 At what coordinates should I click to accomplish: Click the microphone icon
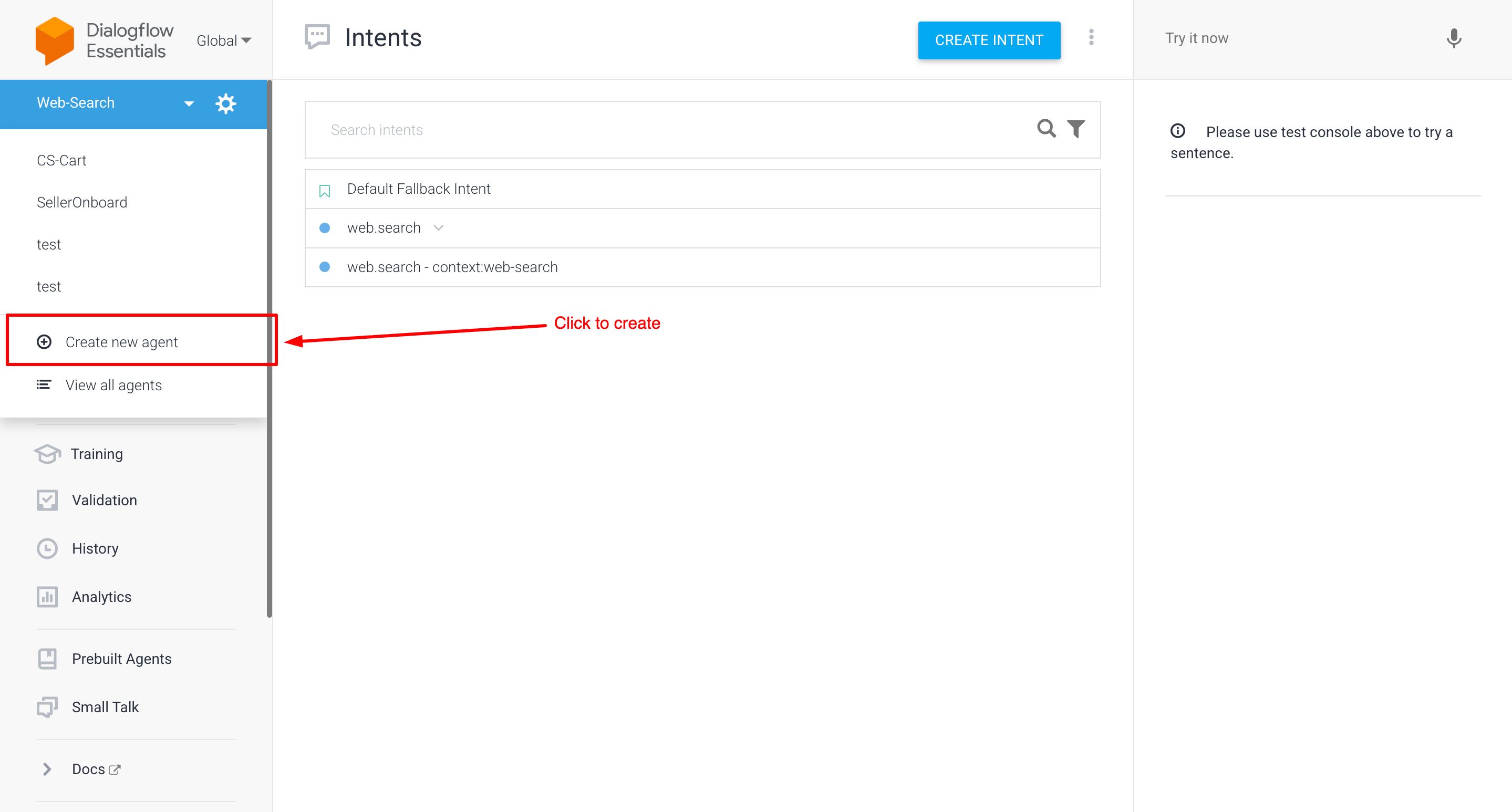coord(1453,39)
